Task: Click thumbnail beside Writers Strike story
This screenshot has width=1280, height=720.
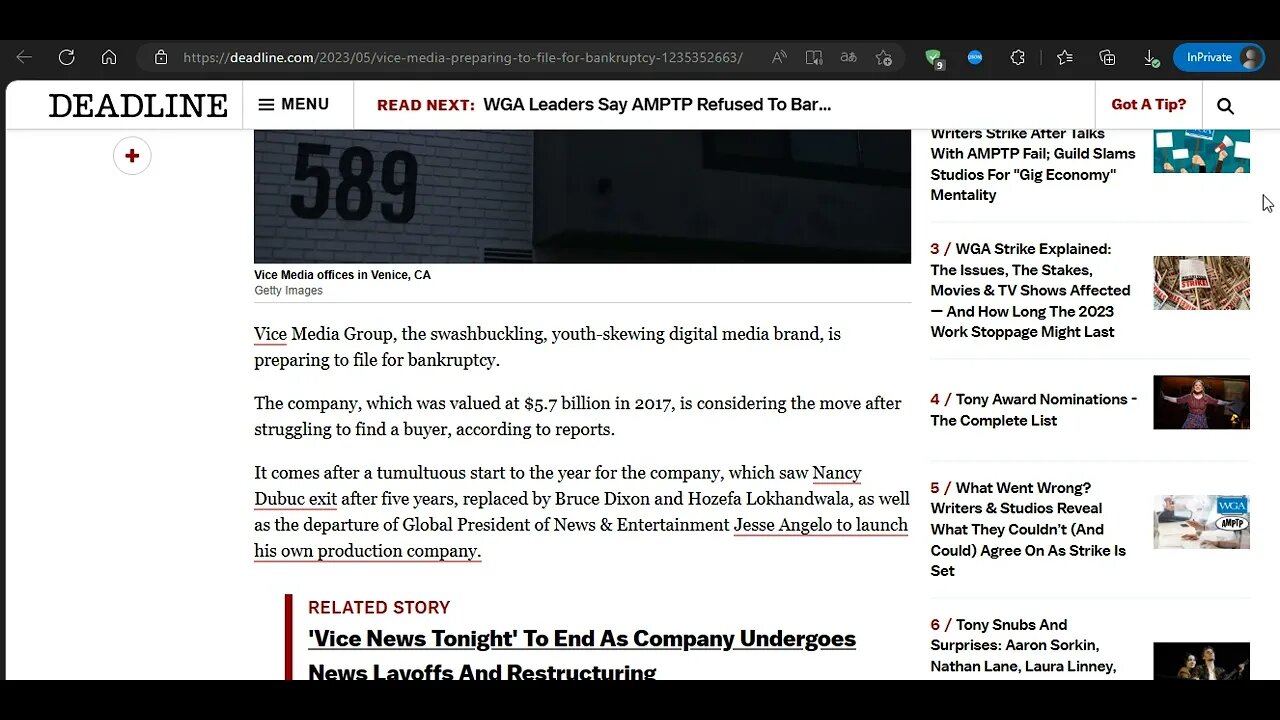Action: click(x=1201, y=151)
